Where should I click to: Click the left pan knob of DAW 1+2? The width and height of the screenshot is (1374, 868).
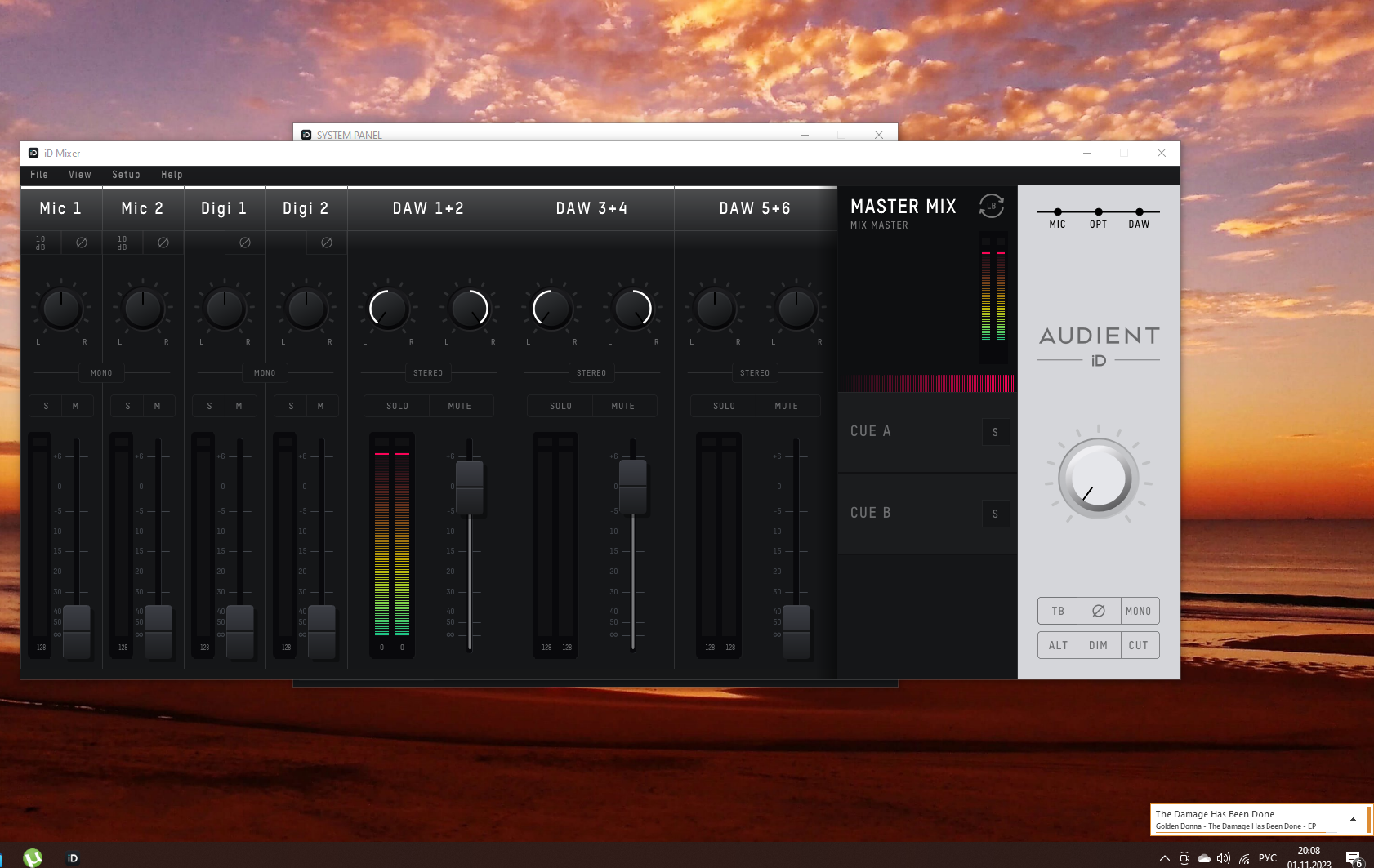[x=388, y=309]
